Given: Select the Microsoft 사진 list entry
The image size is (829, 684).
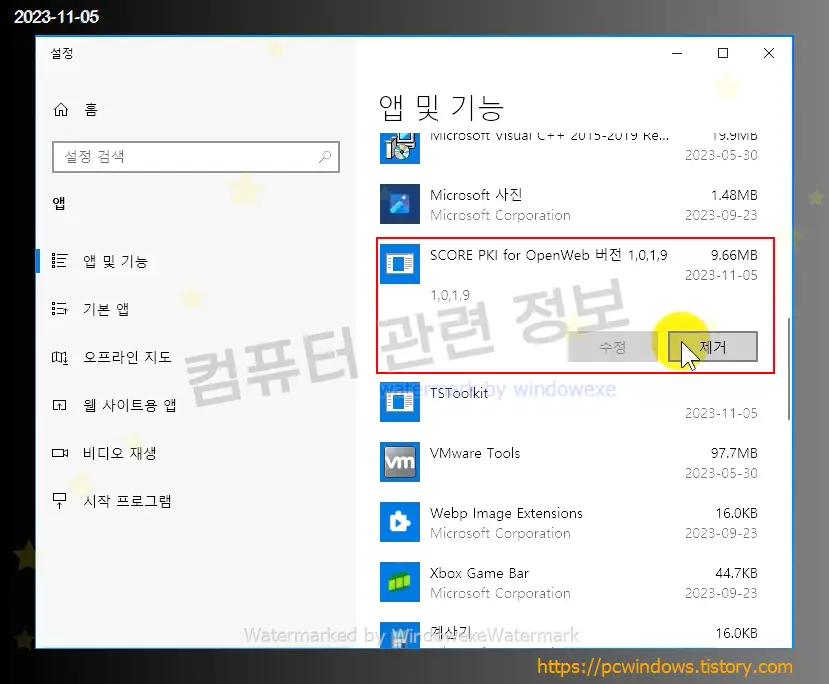Looking at the screenshot, I should click(569, 205).
